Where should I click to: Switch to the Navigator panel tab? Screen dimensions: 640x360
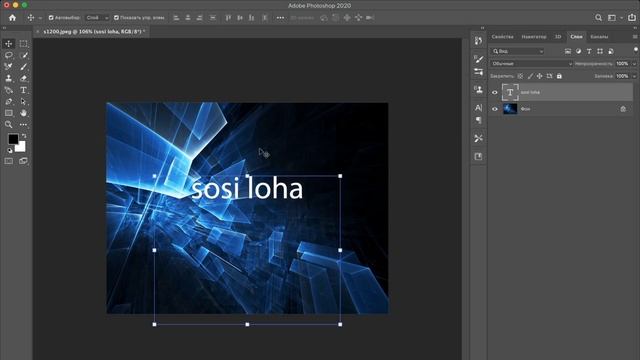click(534, 37)
